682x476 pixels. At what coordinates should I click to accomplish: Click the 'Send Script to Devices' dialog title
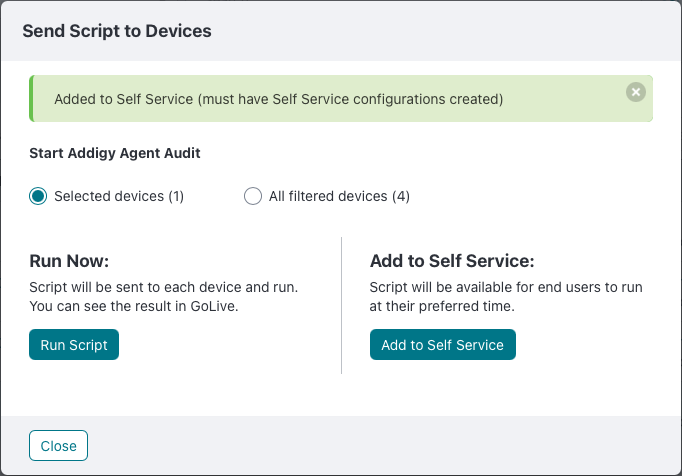(x=117, y=31)
